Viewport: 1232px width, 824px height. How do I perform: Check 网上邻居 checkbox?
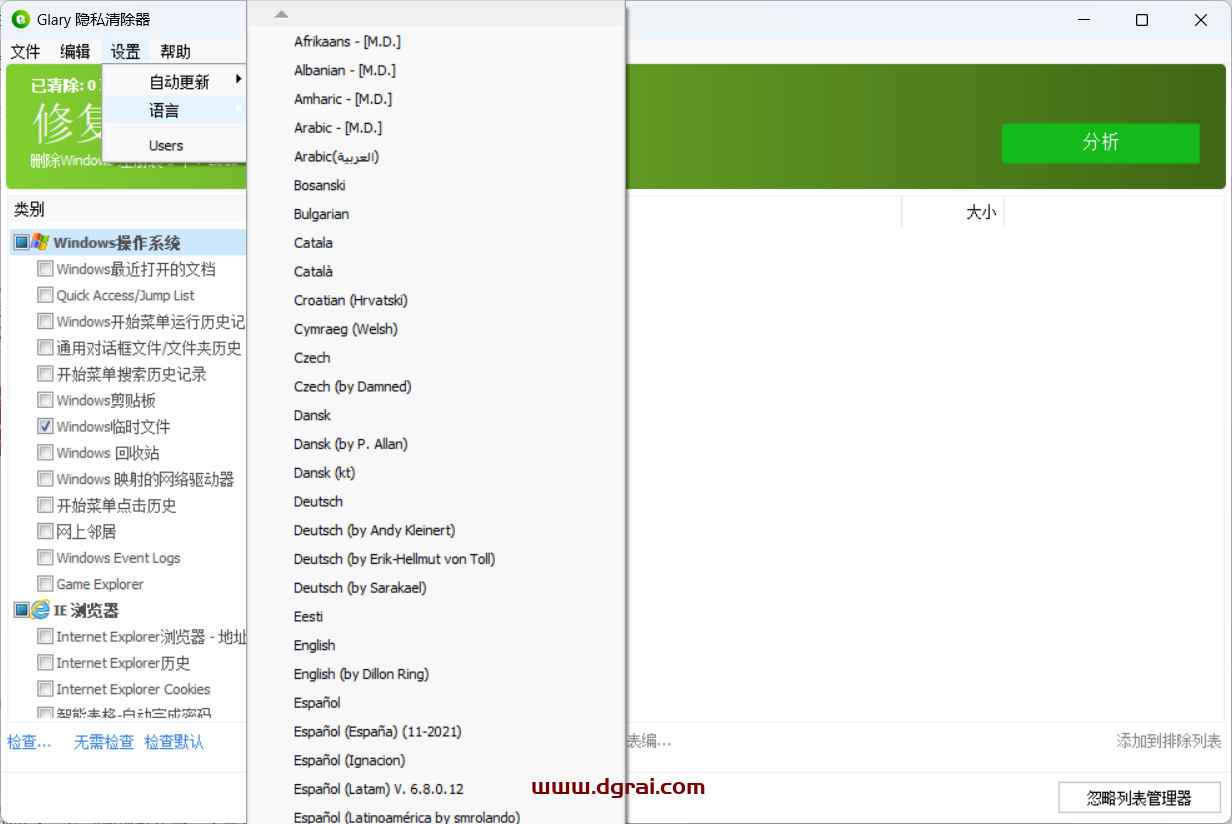tap(45, 531)
